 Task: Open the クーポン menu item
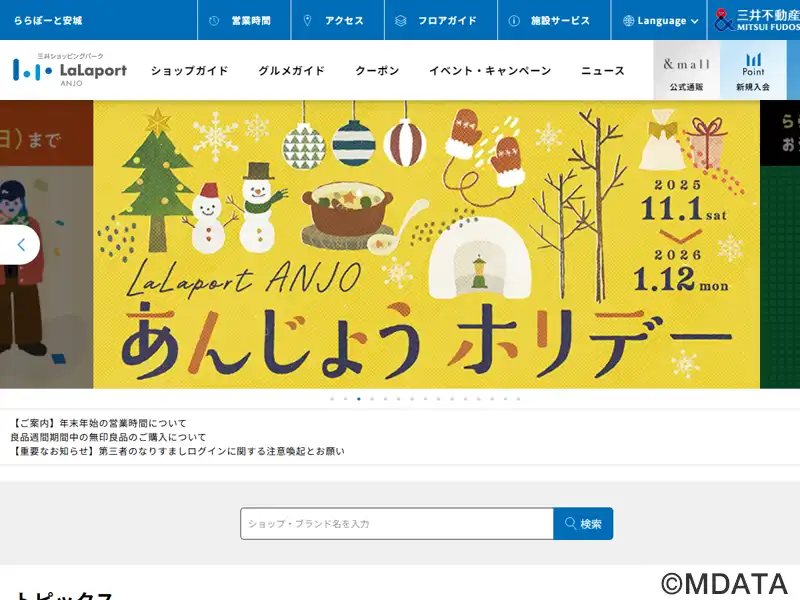(x=377, y=70)
